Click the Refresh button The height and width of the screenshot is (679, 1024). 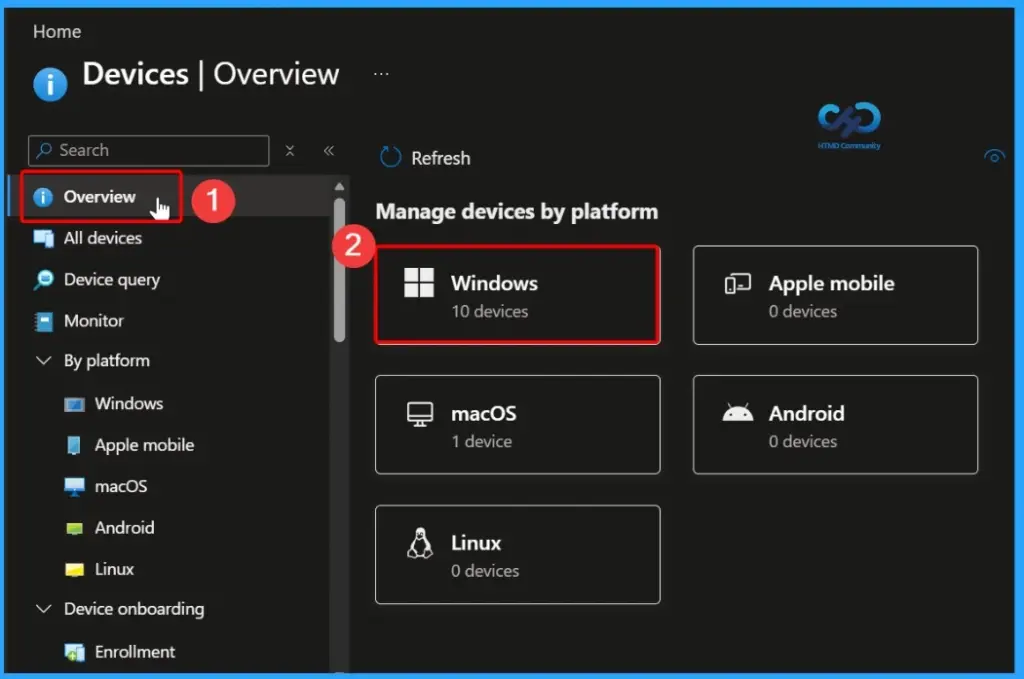click(425, 157)
